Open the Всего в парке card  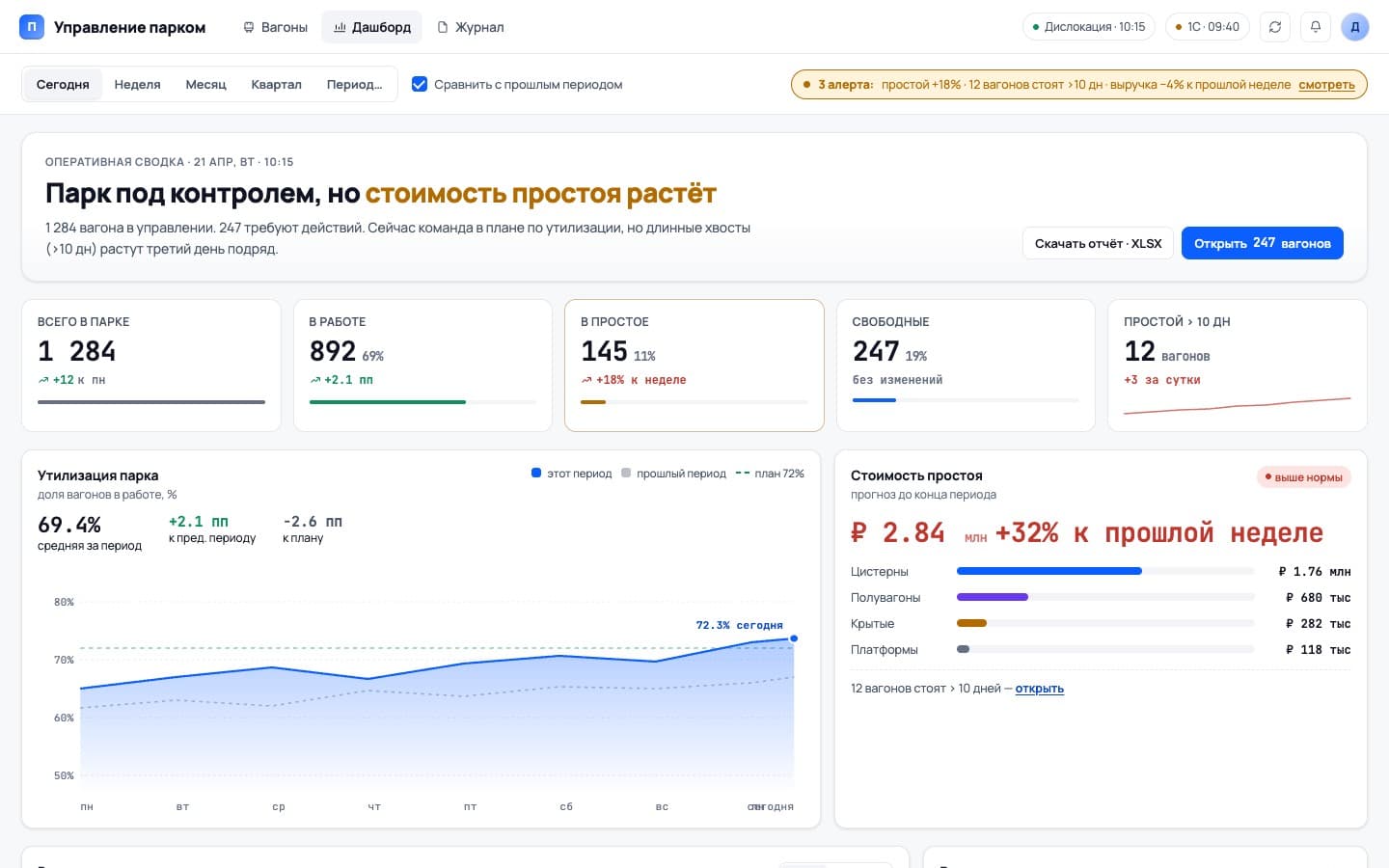[x=151, y=366]
